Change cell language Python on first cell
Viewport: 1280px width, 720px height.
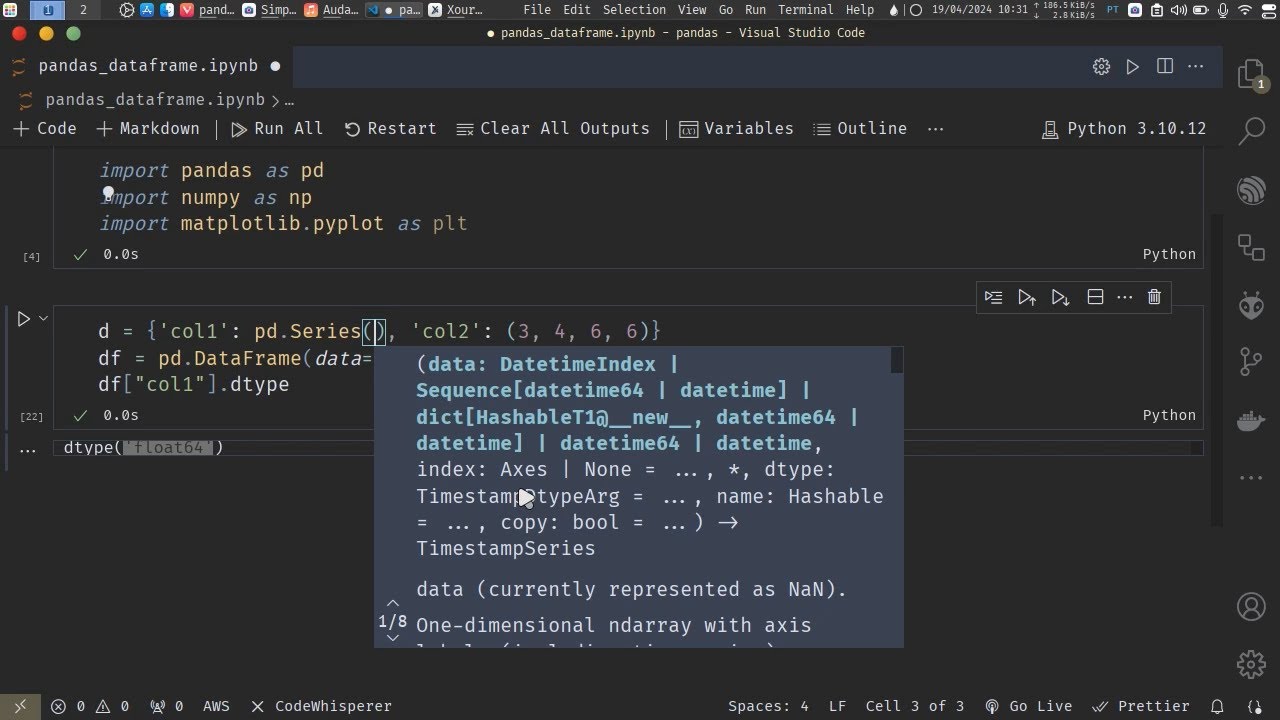(x=1169, y=254)
